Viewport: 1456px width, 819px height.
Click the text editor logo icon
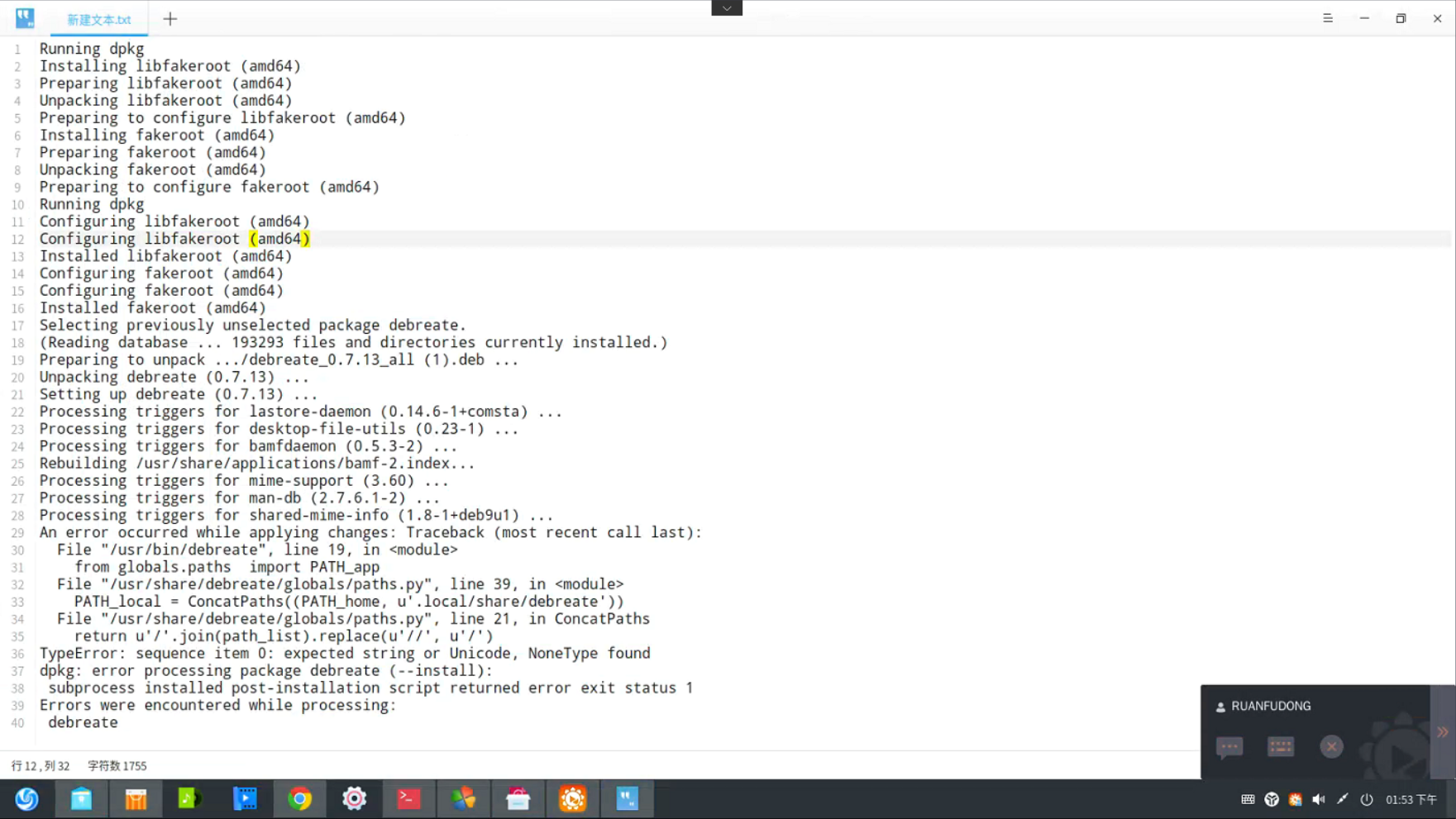(25, 18)
